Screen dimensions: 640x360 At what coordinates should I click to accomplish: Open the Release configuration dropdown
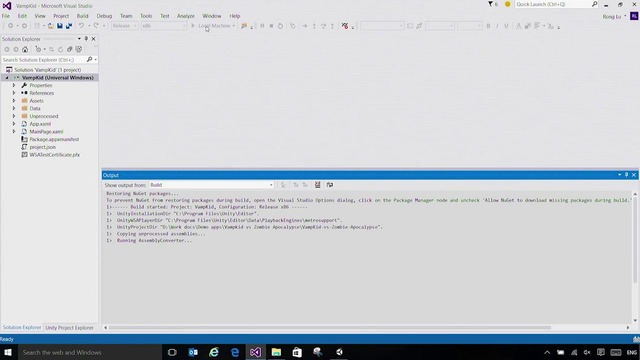coord(124,26)
